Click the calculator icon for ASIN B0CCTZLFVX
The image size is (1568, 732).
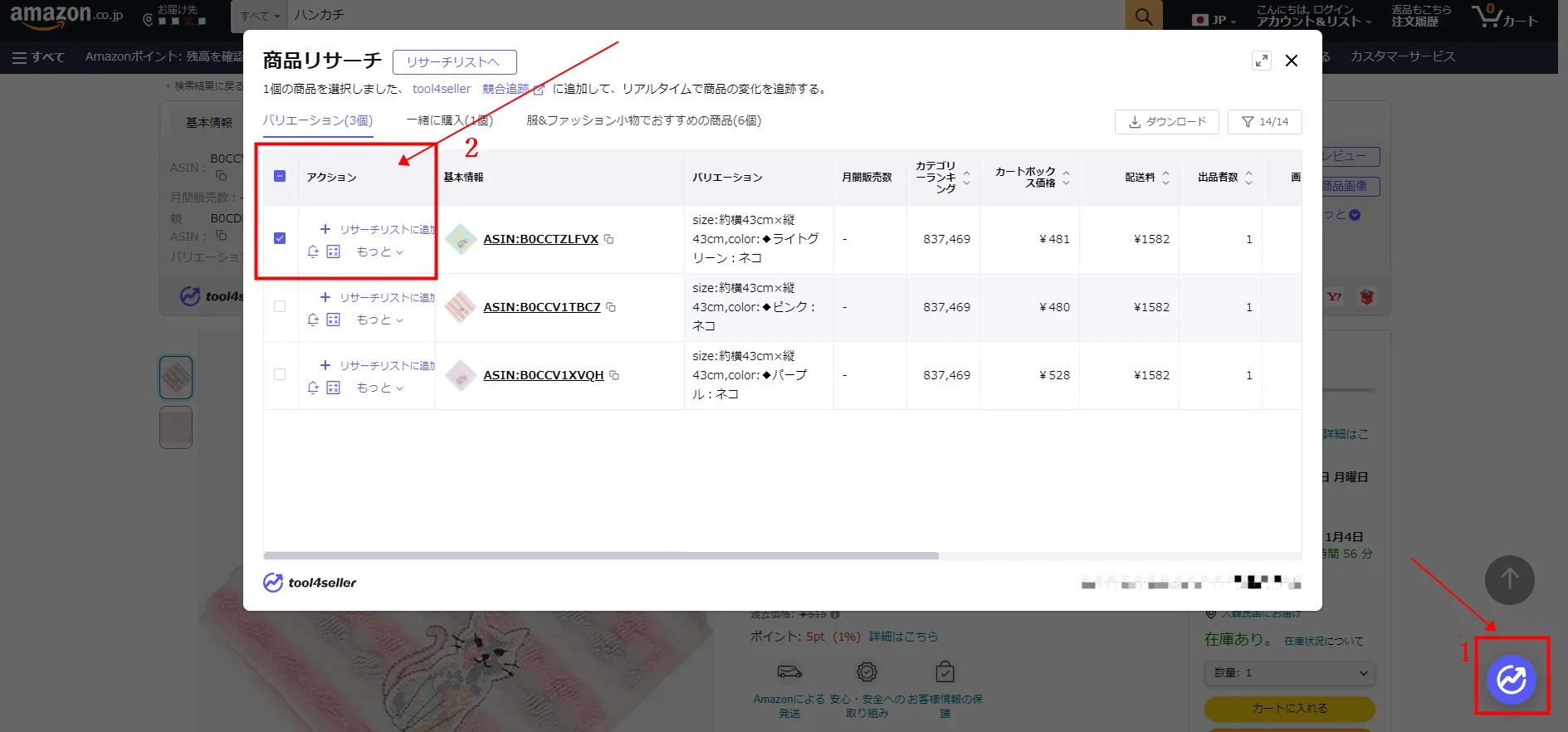point(334,251)
